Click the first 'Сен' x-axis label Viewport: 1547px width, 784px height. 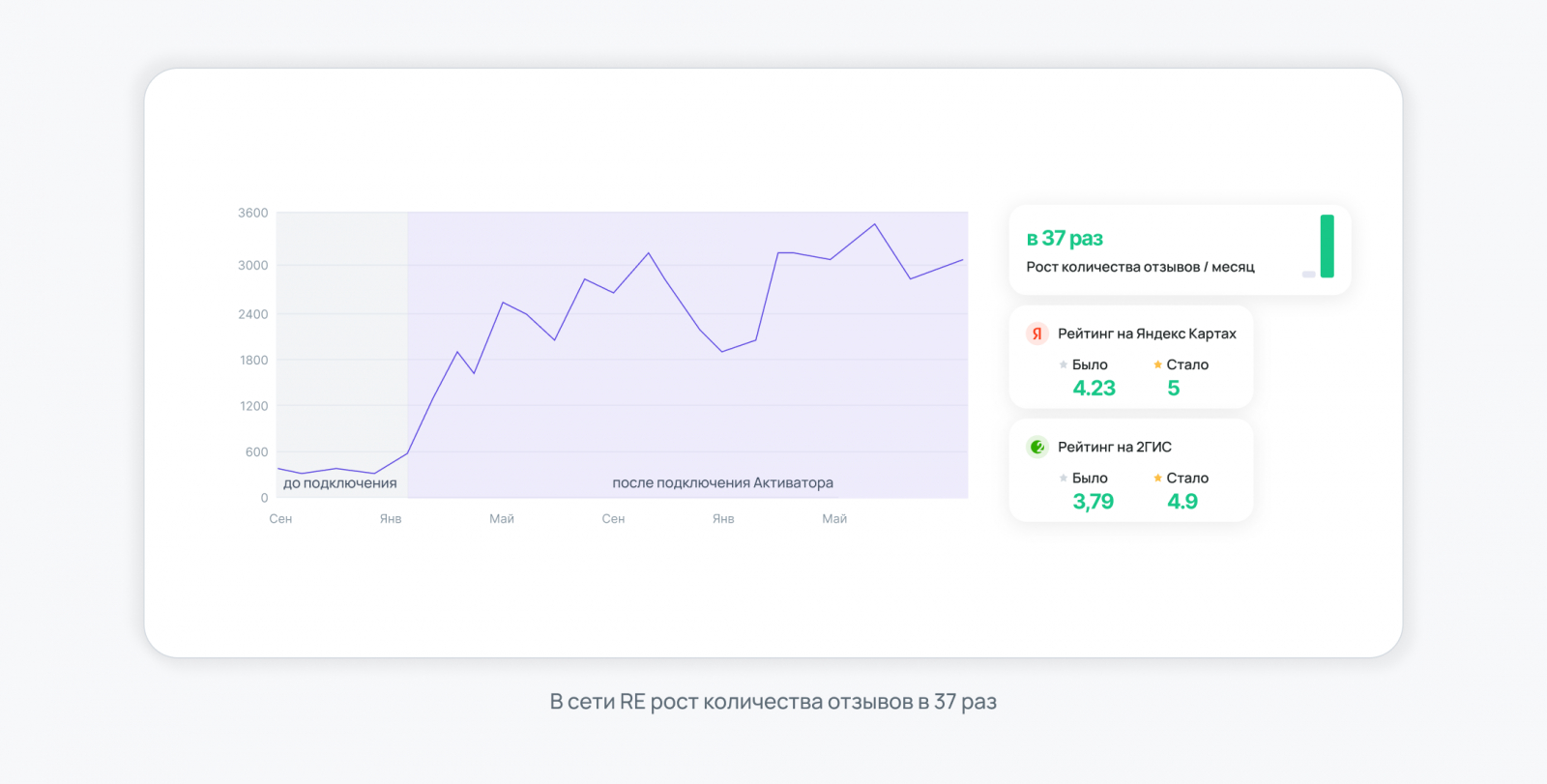(x=280, y=519)
